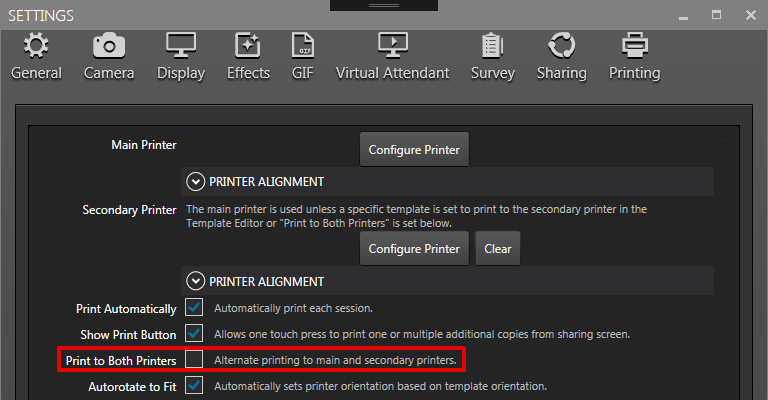
Task: Open the Sharing settings icon
Action: click(561, 46)
